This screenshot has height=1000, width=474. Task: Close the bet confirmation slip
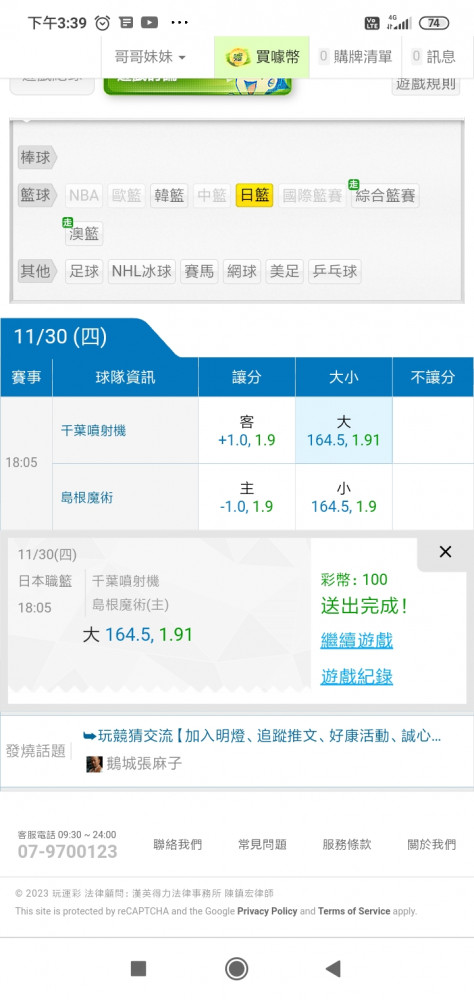tap(445, 552)
